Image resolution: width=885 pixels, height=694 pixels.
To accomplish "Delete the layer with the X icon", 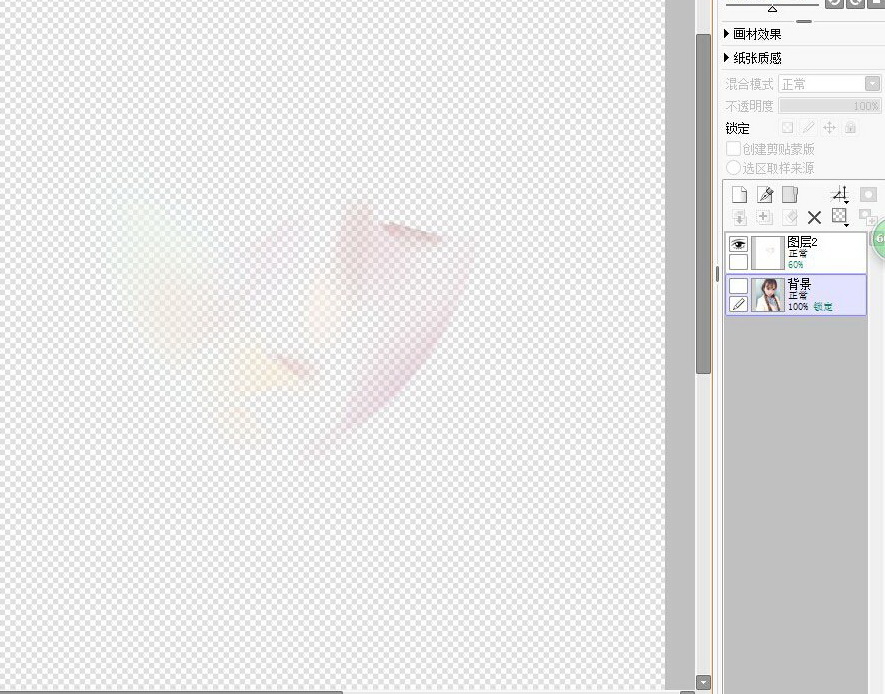I will pos(814,217).
